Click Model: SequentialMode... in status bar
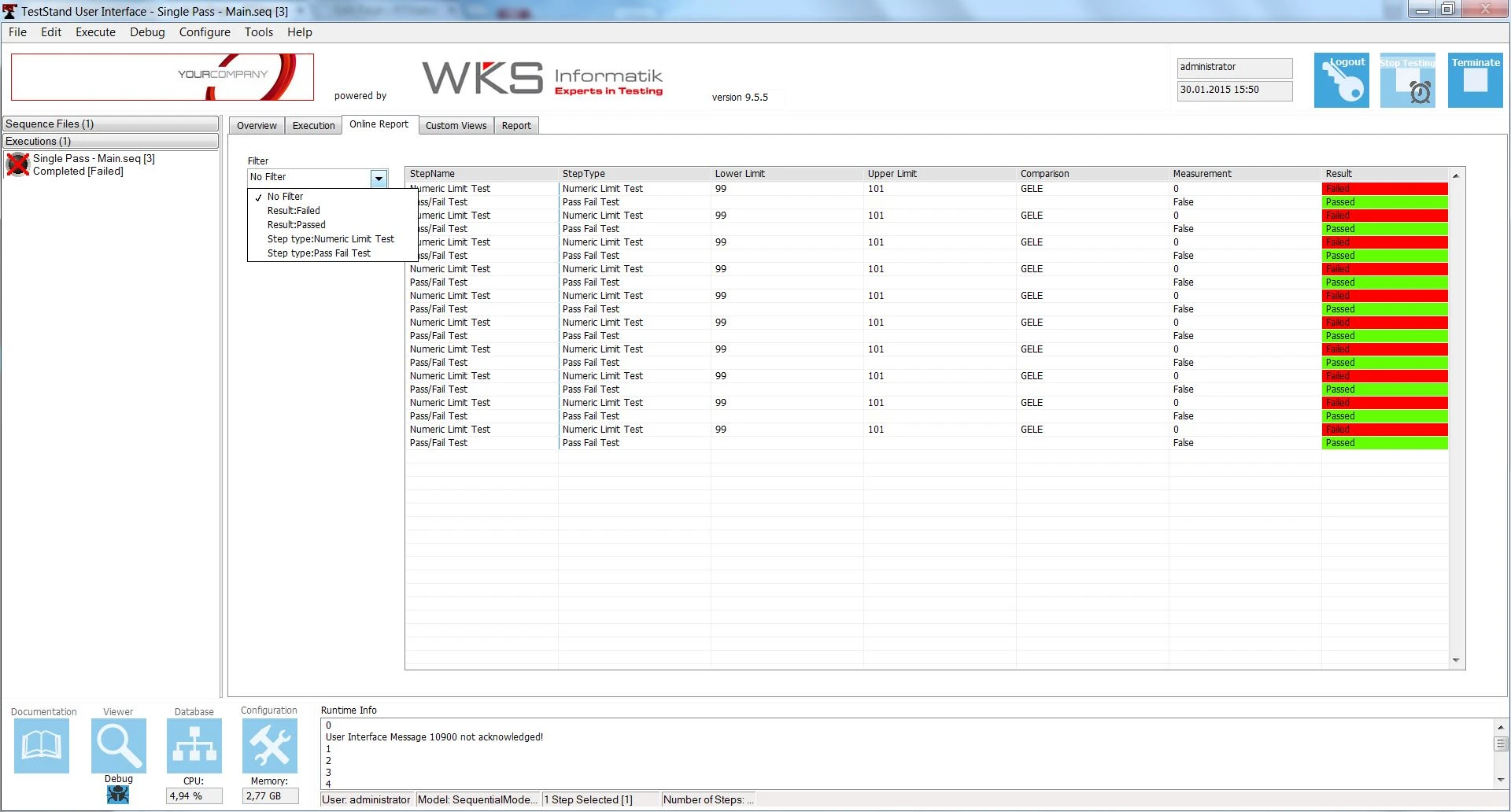 (478, 800)
